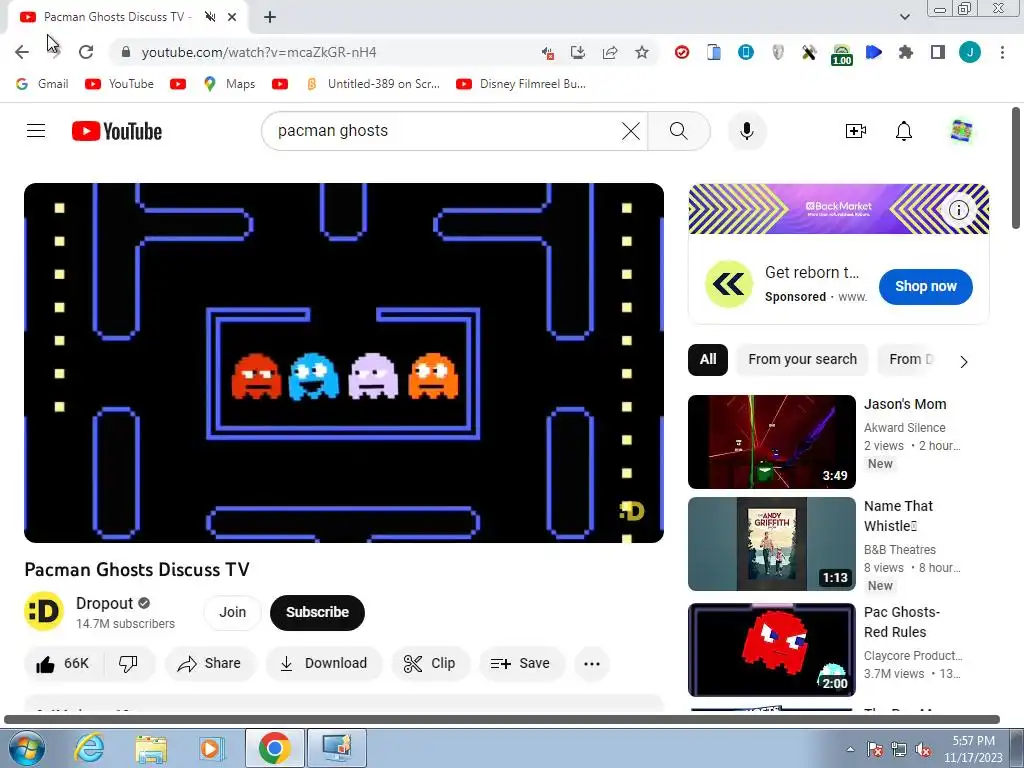The width and height of the screenshot is (1024, 768).
Task: Open the Gmail bookmark
Action: pyautogui.click(x=42, y=84)
